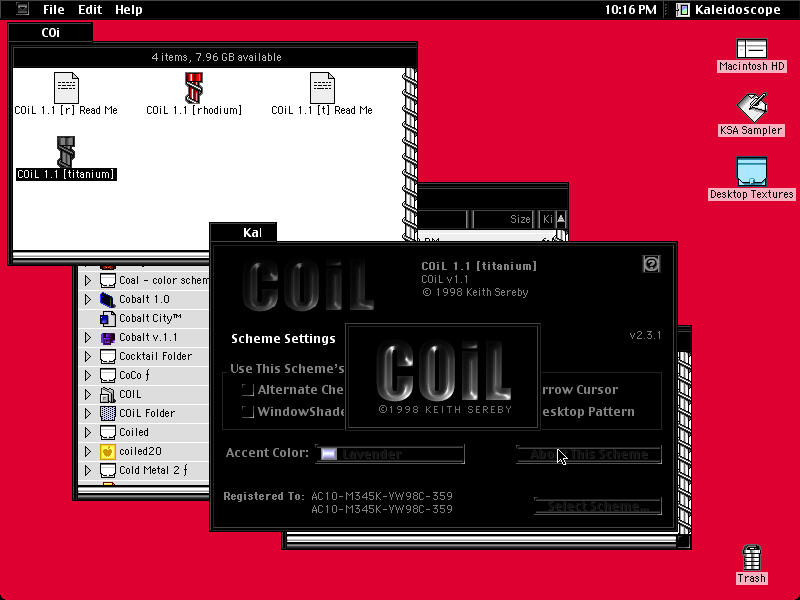Select the Cocktail Folder name in the list
800x600 pixels.
[156, 356]
